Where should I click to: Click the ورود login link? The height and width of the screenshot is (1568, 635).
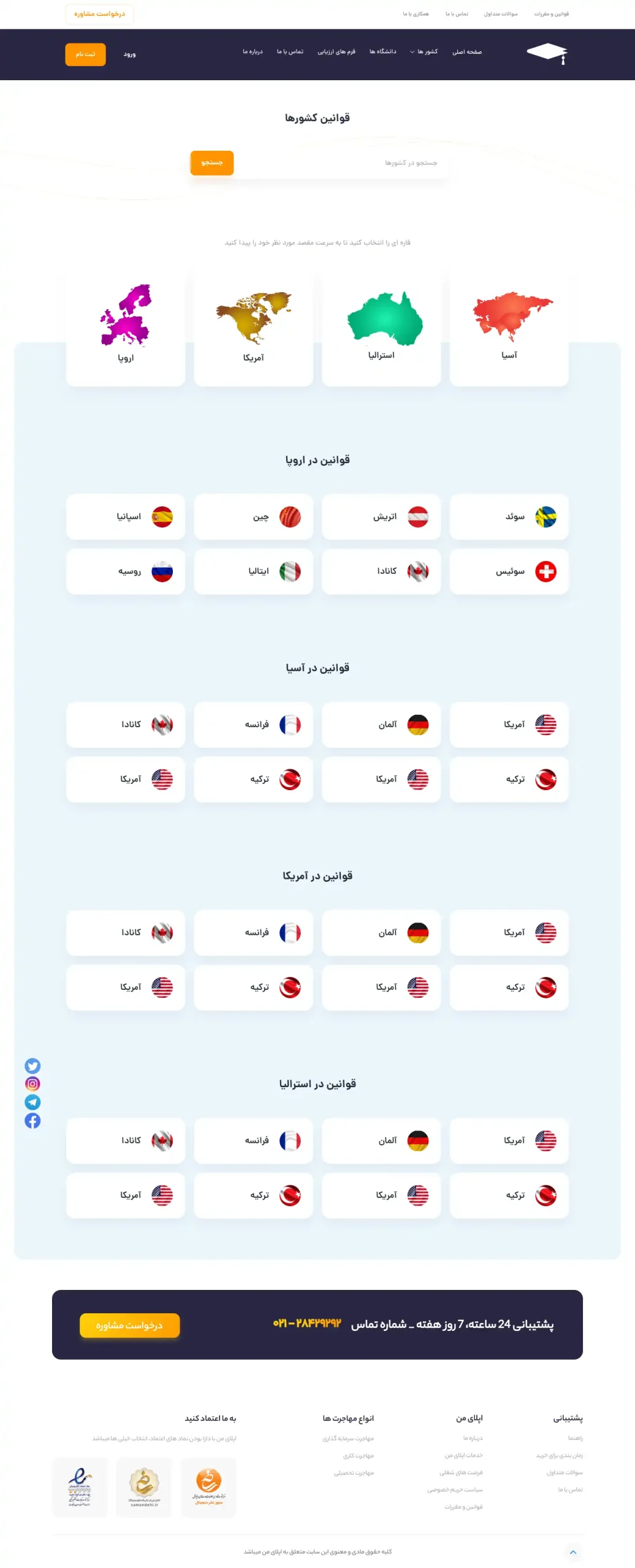[x=129, y=55]
